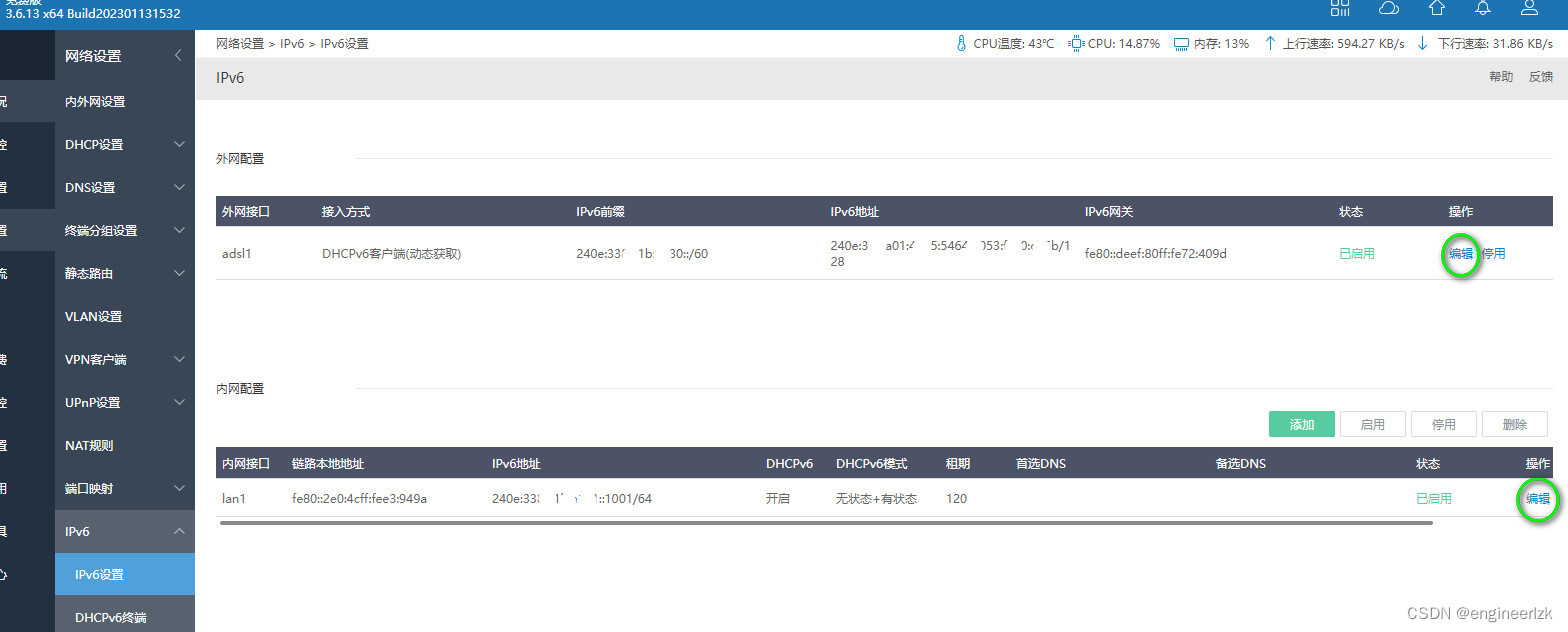1568x632 pixels.
Task: Click DHCPv6客户端(动态获取) access mode cell
Action: (391, 254)
